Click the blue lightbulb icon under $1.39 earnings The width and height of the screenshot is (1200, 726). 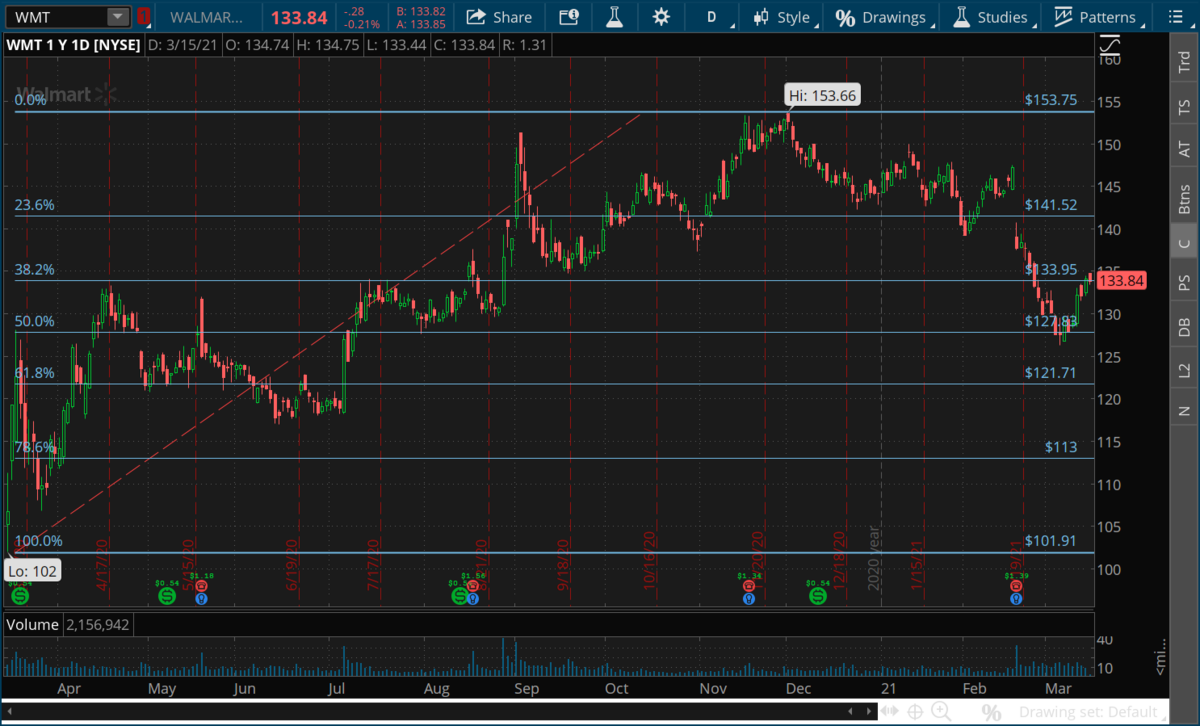click(1016, 599)
